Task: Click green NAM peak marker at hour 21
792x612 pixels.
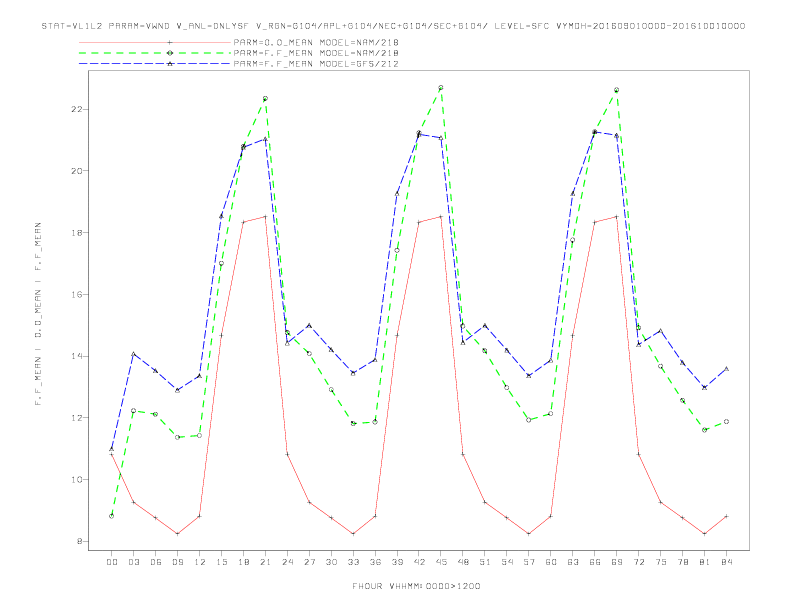Action: pos(265,98)
